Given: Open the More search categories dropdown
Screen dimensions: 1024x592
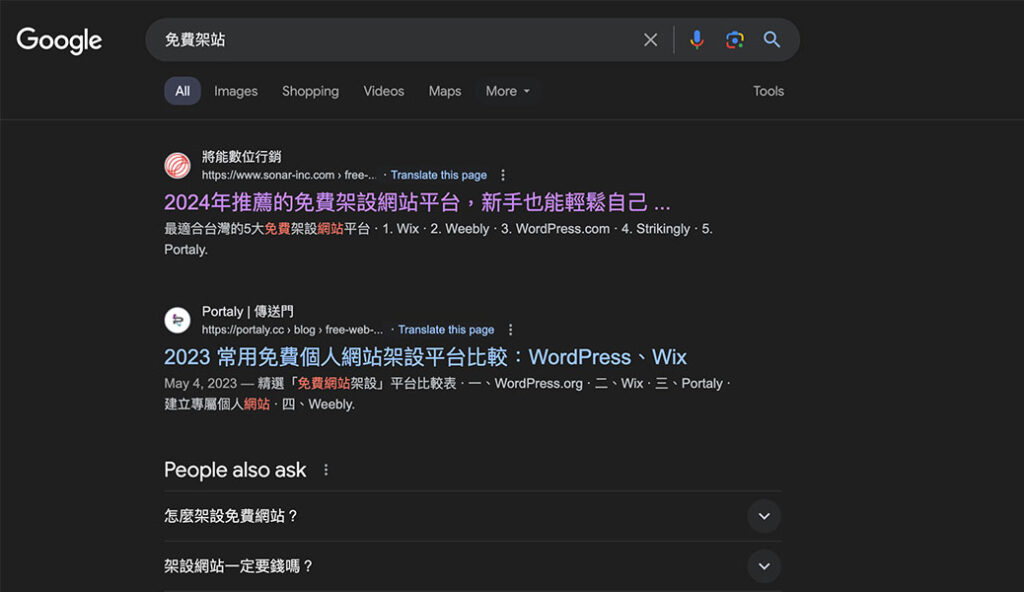Looking at the screenshot, I should (508, 91).
